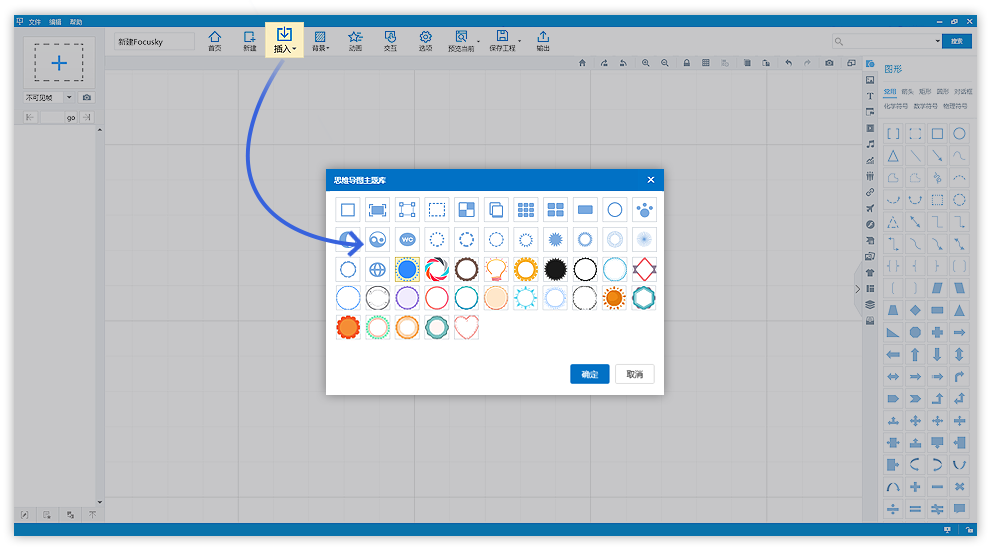
Task: Click the 输出 export icon
Action: coord(543,40)
